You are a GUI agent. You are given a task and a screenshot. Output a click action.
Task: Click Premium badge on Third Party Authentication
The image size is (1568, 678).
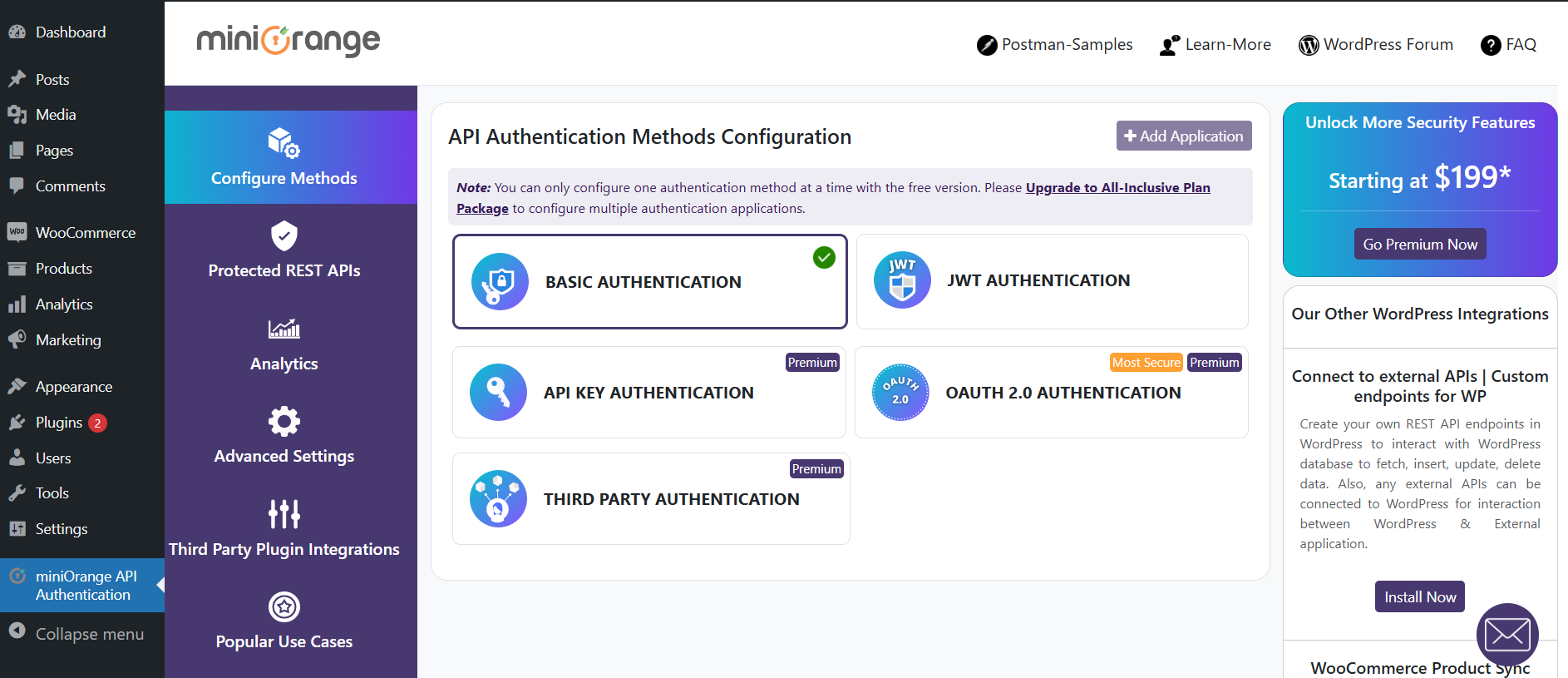816,469
